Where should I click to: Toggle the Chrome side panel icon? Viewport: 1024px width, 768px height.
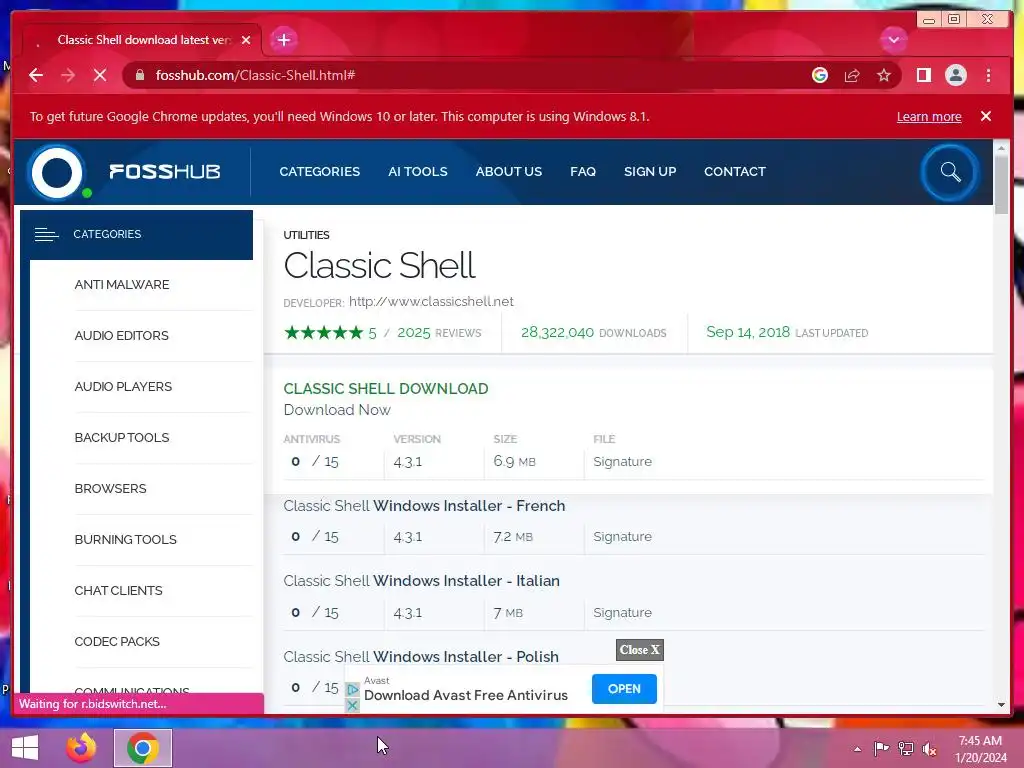point(923,75)
